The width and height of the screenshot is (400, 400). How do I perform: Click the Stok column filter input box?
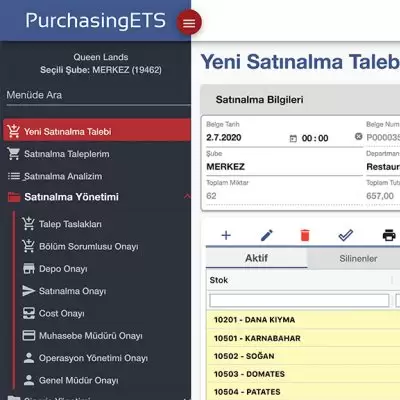pyautogui.click(x=299, y=300)
